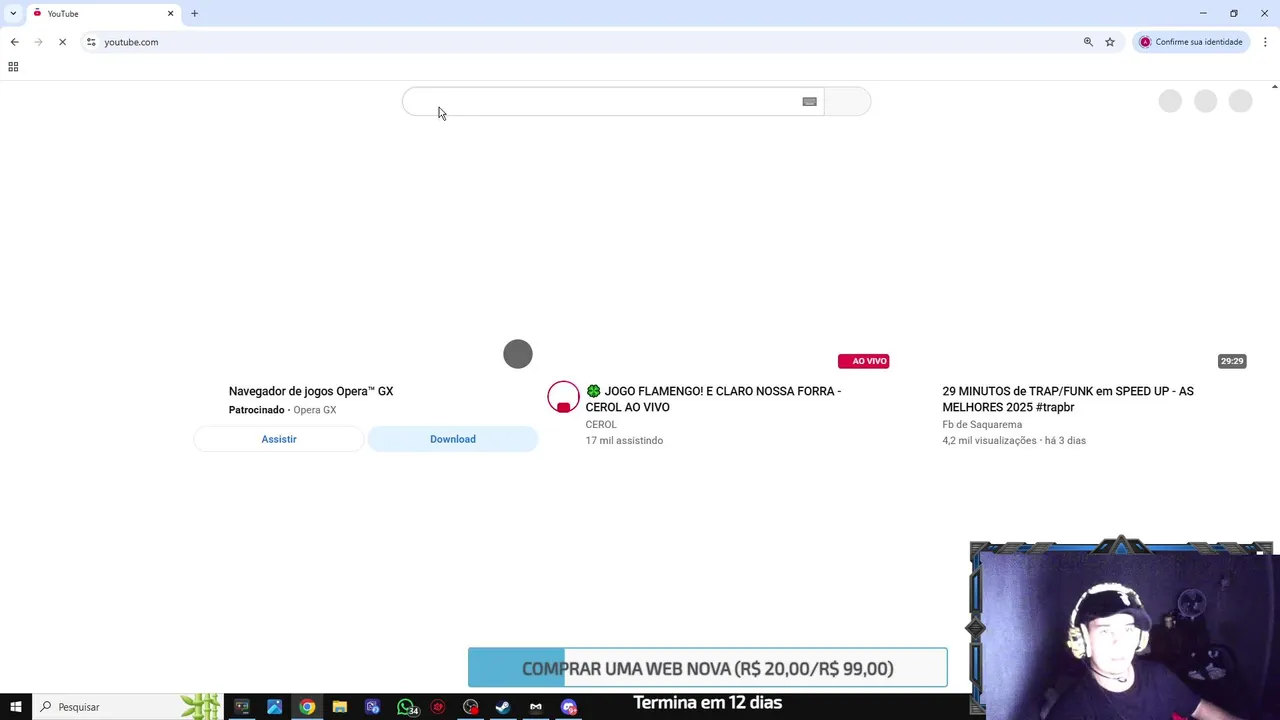Open JOGO FLAMENGO live video title
This screenshot has width=1280, height=720.
pyautogui.click(x=713, y=399)
